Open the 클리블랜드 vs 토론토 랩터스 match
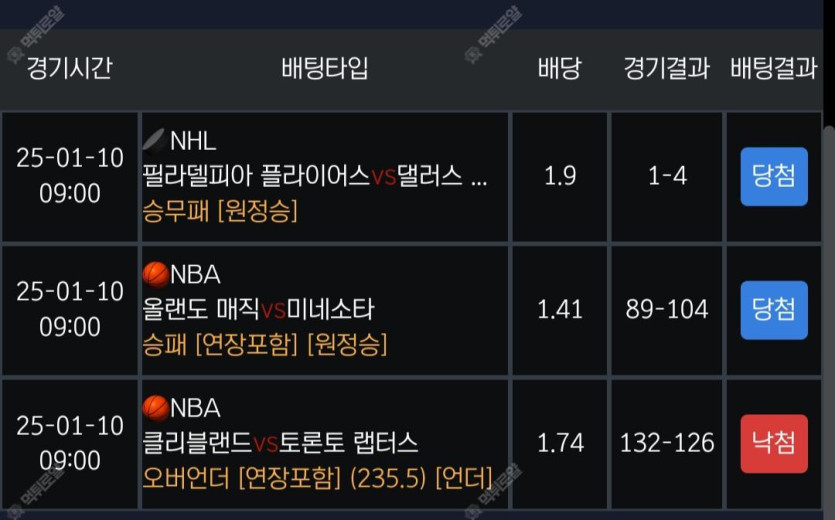 tap(280, 443)
